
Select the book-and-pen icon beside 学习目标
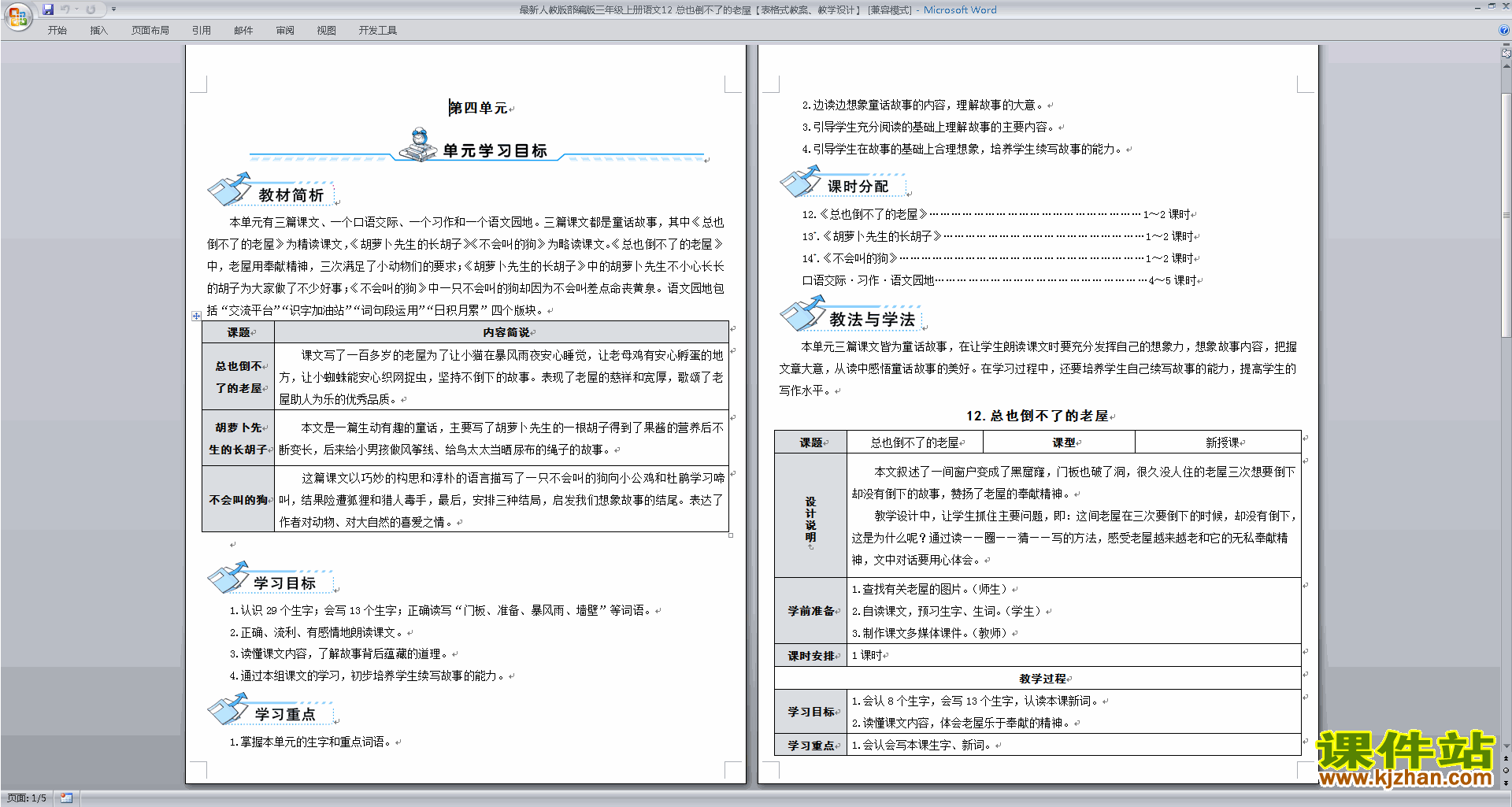pyautogui.click(x=229, y=578)
